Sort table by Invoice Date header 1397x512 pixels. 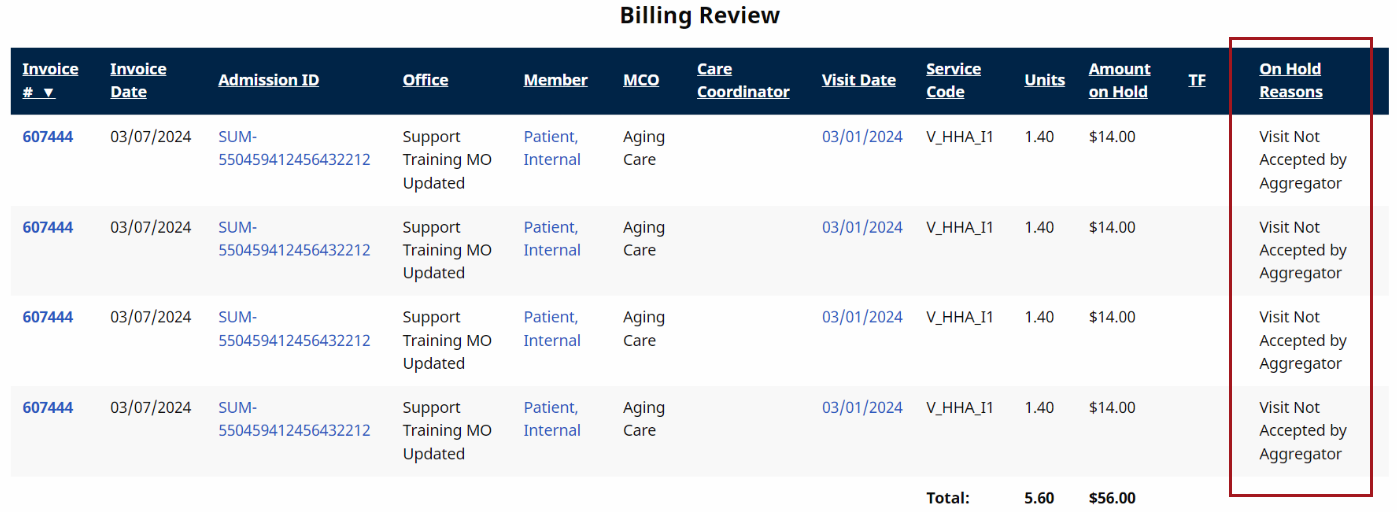pyautogui.click(x=138, y=80)
